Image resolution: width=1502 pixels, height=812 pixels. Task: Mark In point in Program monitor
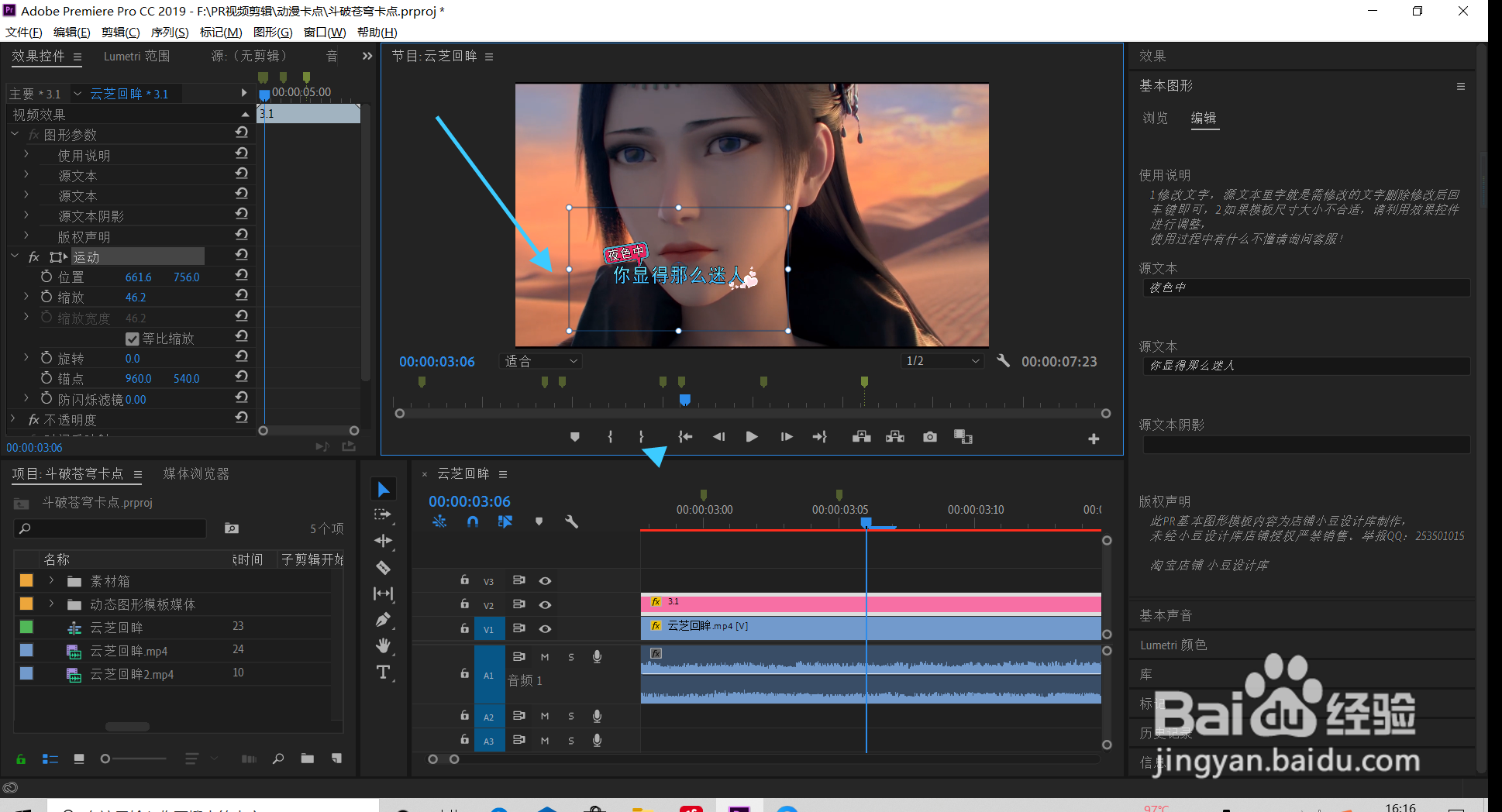(x=610, y=437)
